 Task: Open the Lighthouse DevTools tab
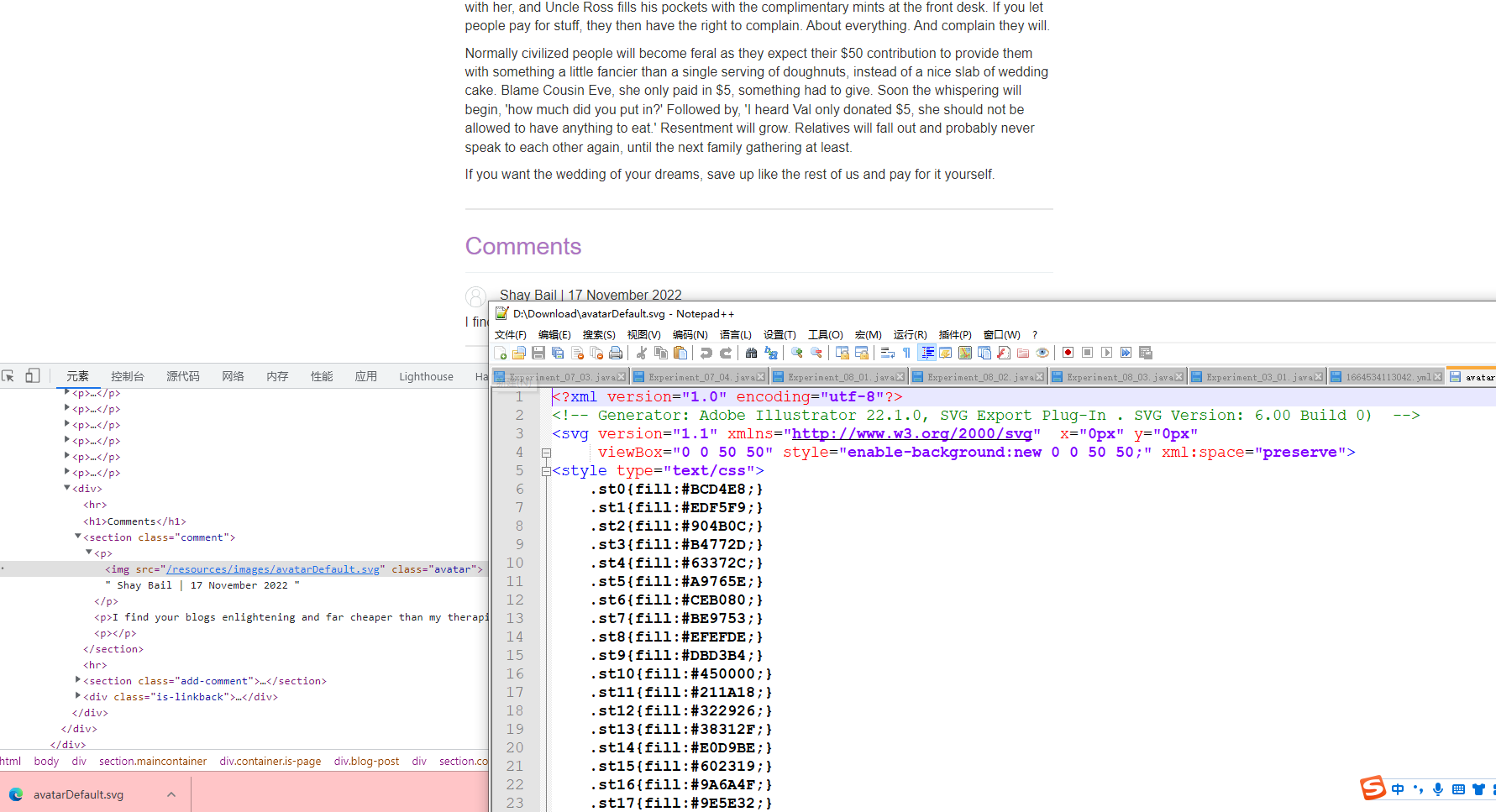click(426, 376)
